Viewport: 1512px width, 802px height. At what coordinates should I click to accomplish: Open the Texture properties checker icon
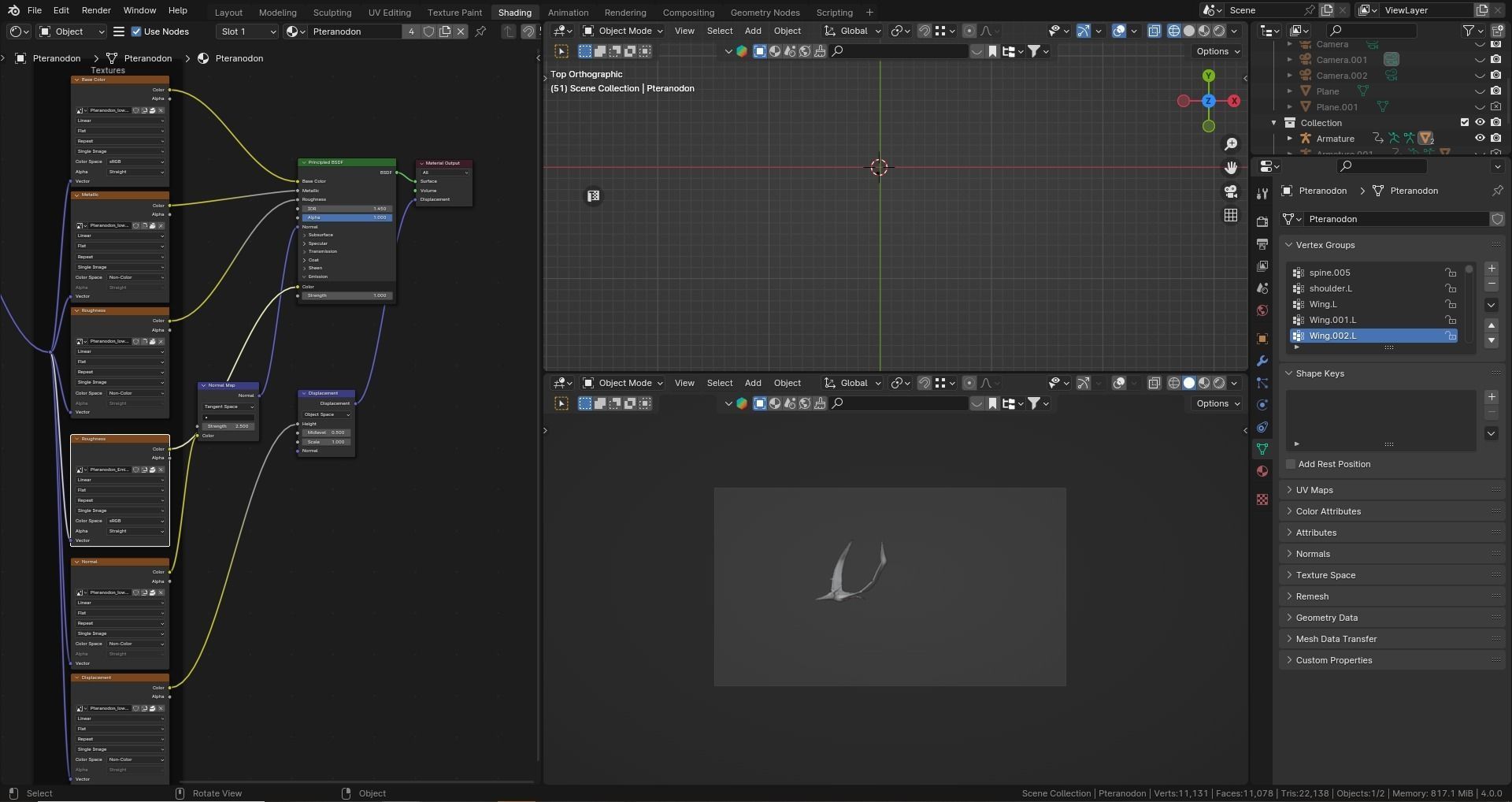coord(1262,499)
